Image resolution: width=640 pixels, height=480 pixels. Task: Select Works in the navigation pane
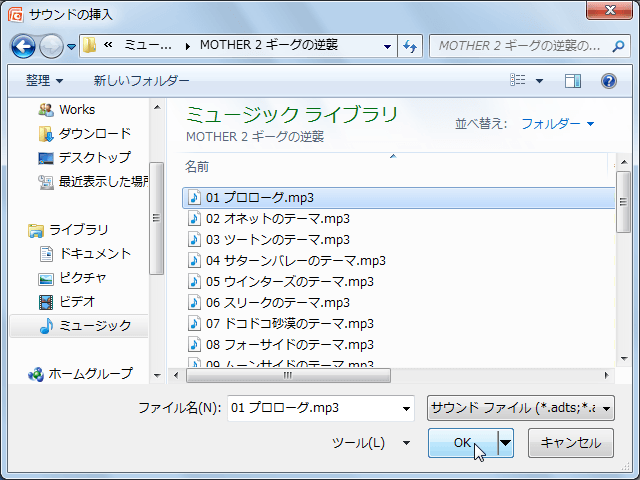[77, 109]
